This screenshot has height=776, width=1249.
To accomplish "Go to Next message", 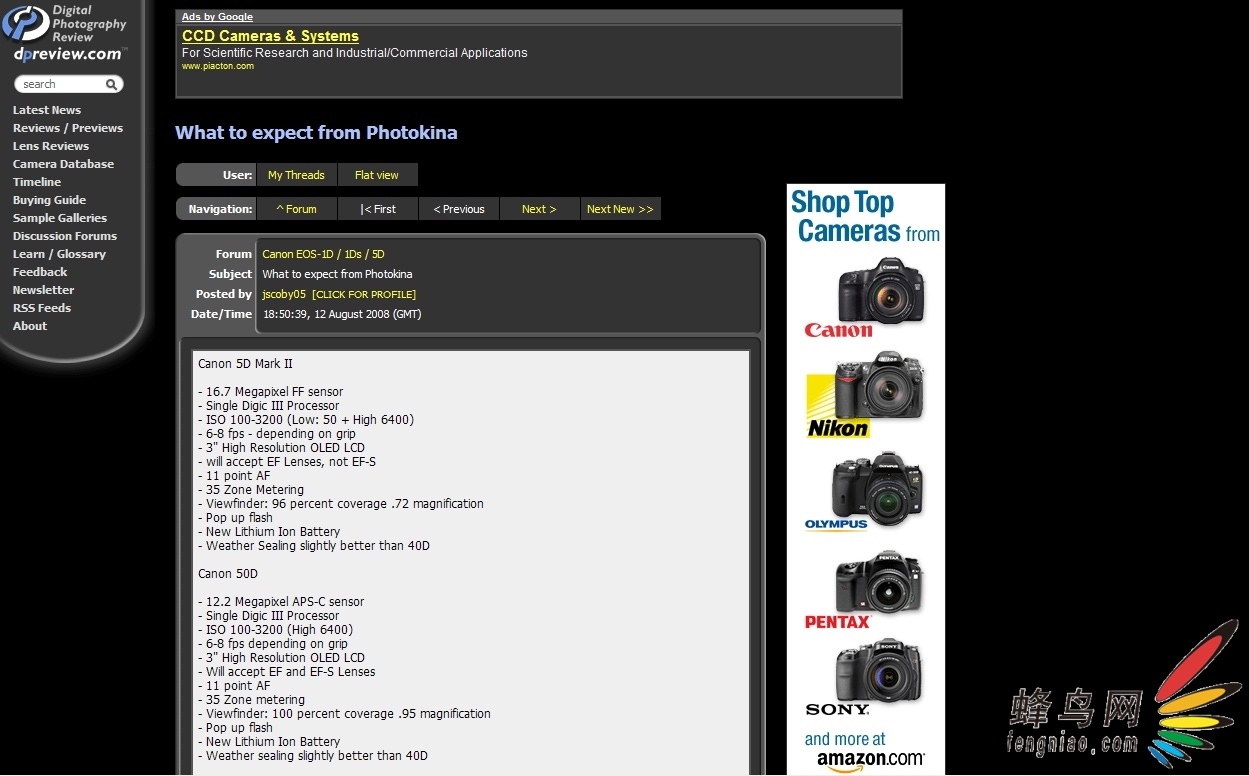I will (539, 209).
